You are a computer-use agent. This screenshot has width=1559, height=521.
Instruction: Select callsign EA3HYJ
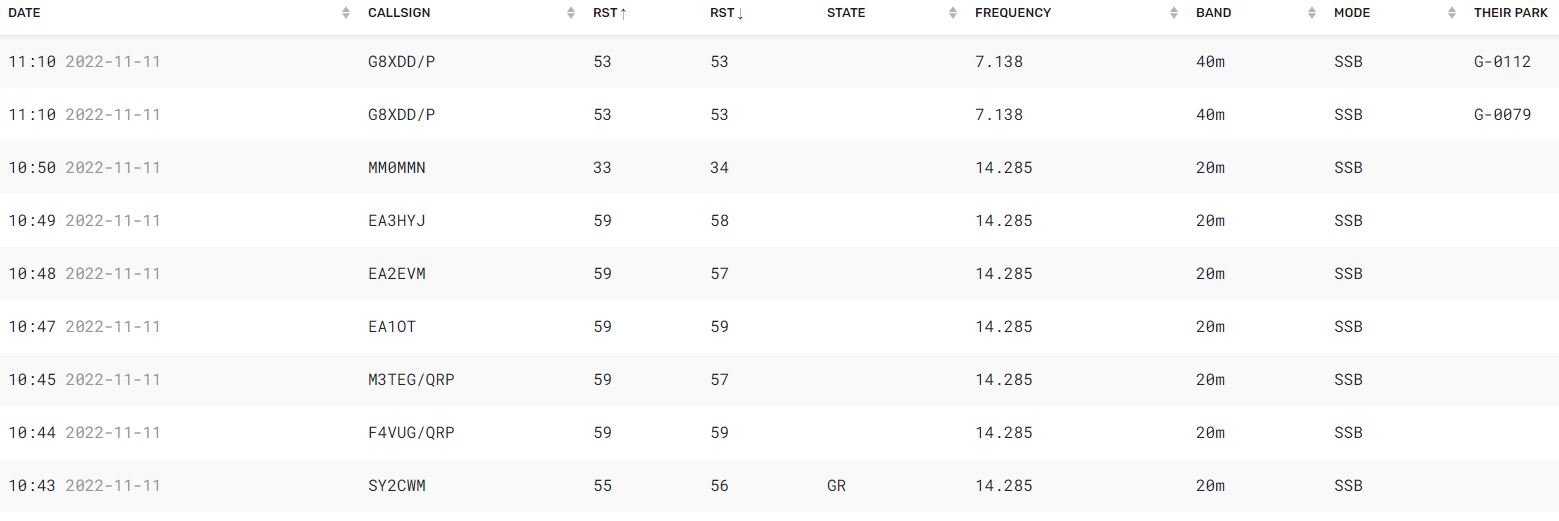pyautogui.click(x=397, y=221)
